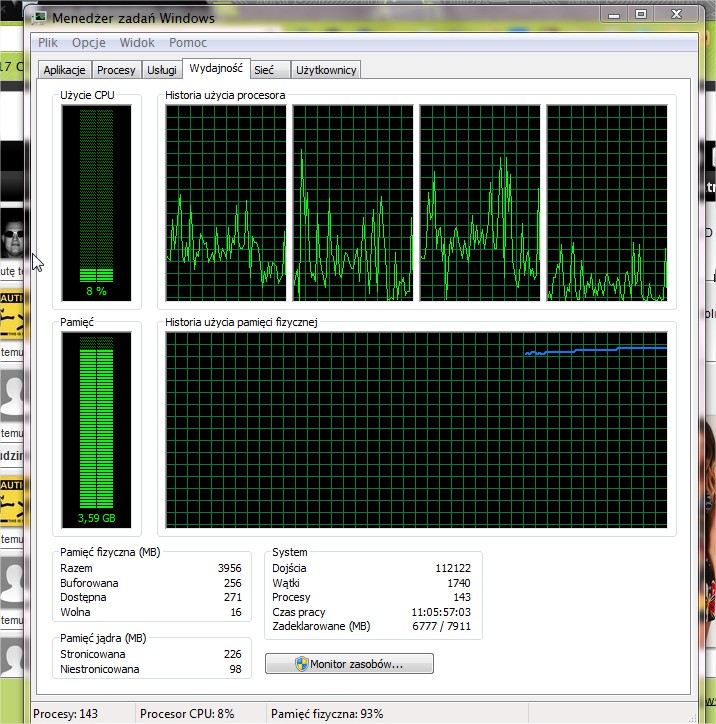Click status bar text Procesy: 143
This screenshot has height=724, width=716.
tap(65, 713)
